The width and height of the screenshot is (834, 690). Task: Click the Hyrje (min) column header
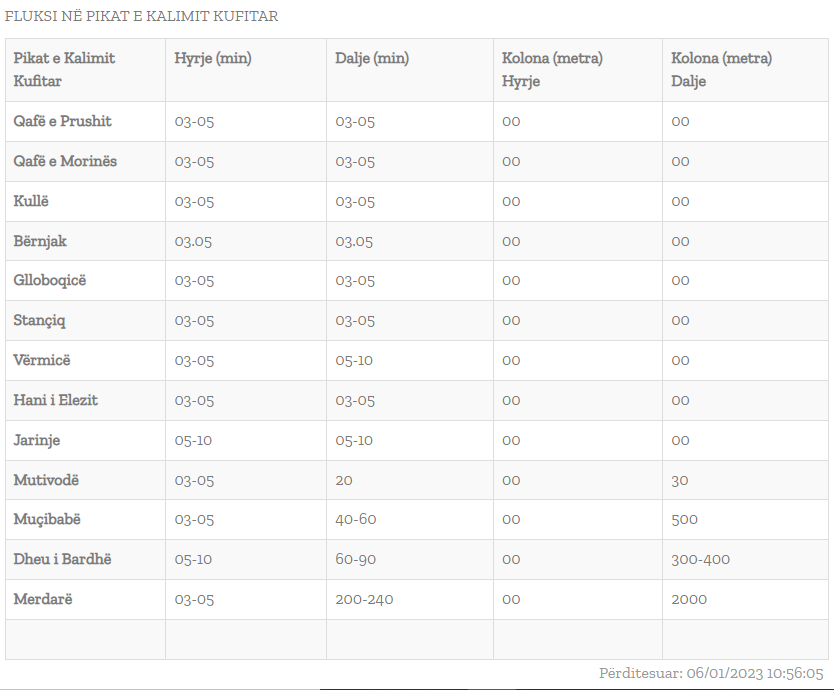[213, 58]
